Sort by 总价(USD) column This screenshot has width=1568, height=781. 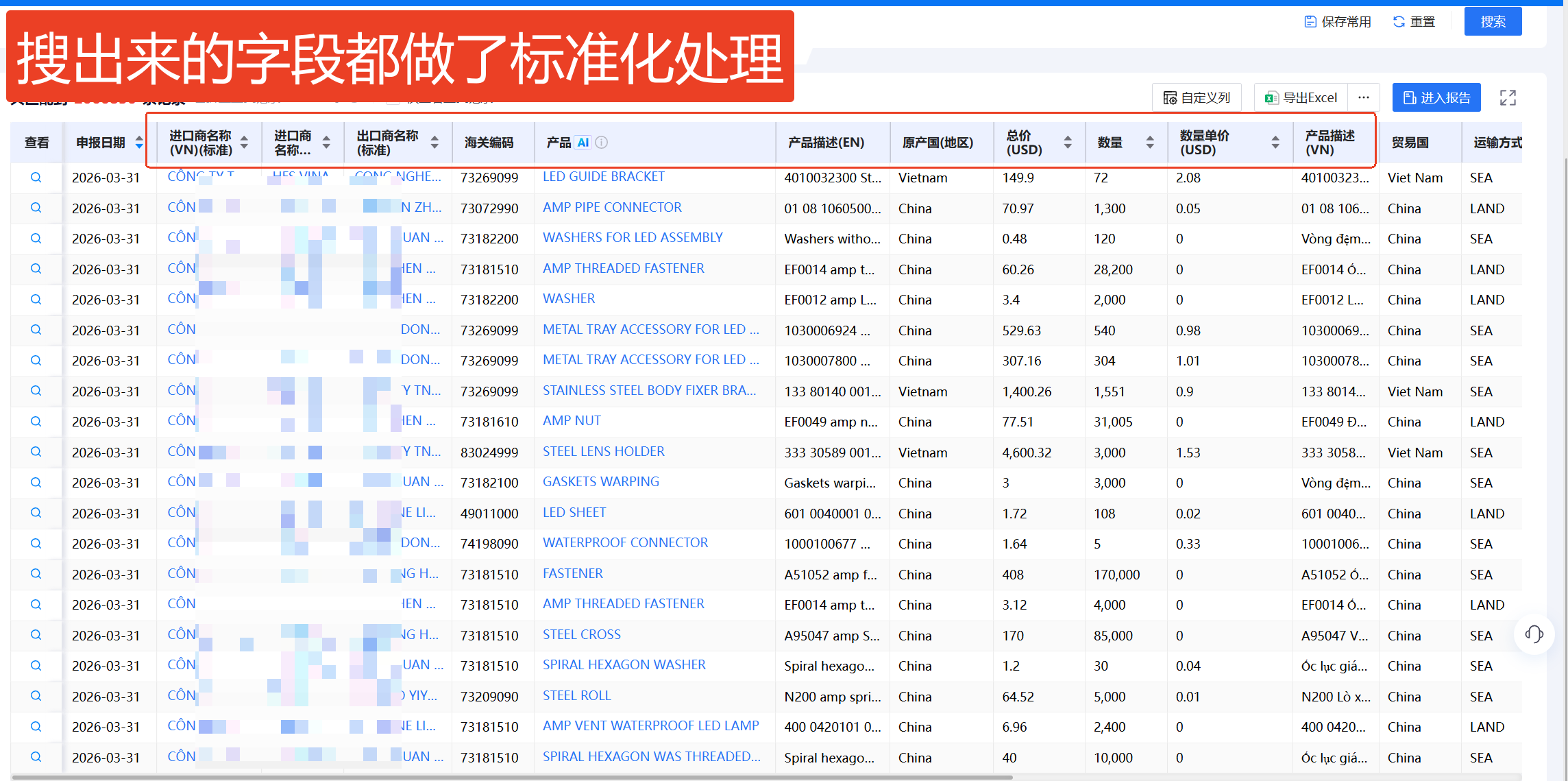click(1067, 143)
